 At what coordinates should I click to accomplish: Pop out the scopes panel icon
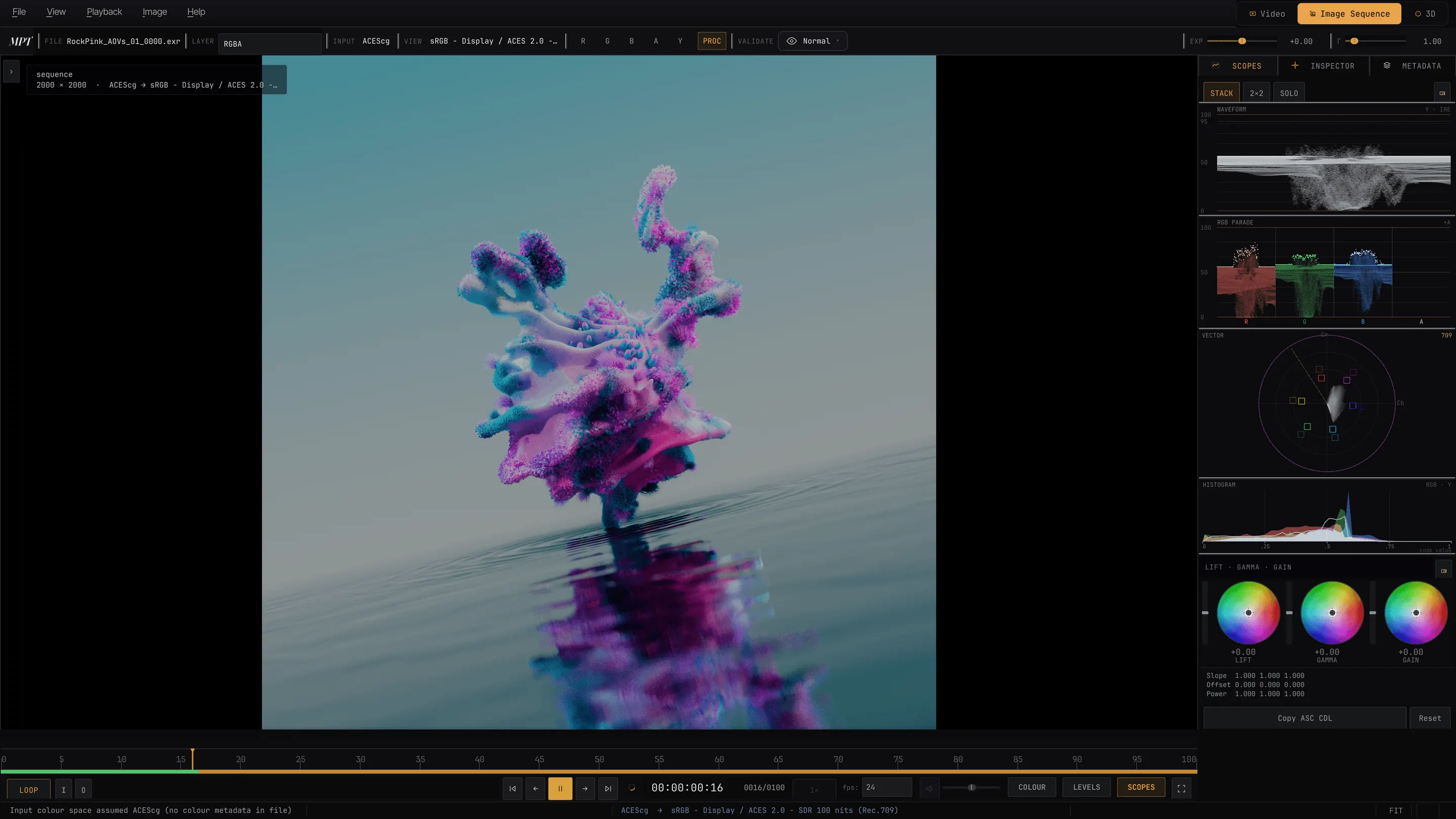(1442, 93)
